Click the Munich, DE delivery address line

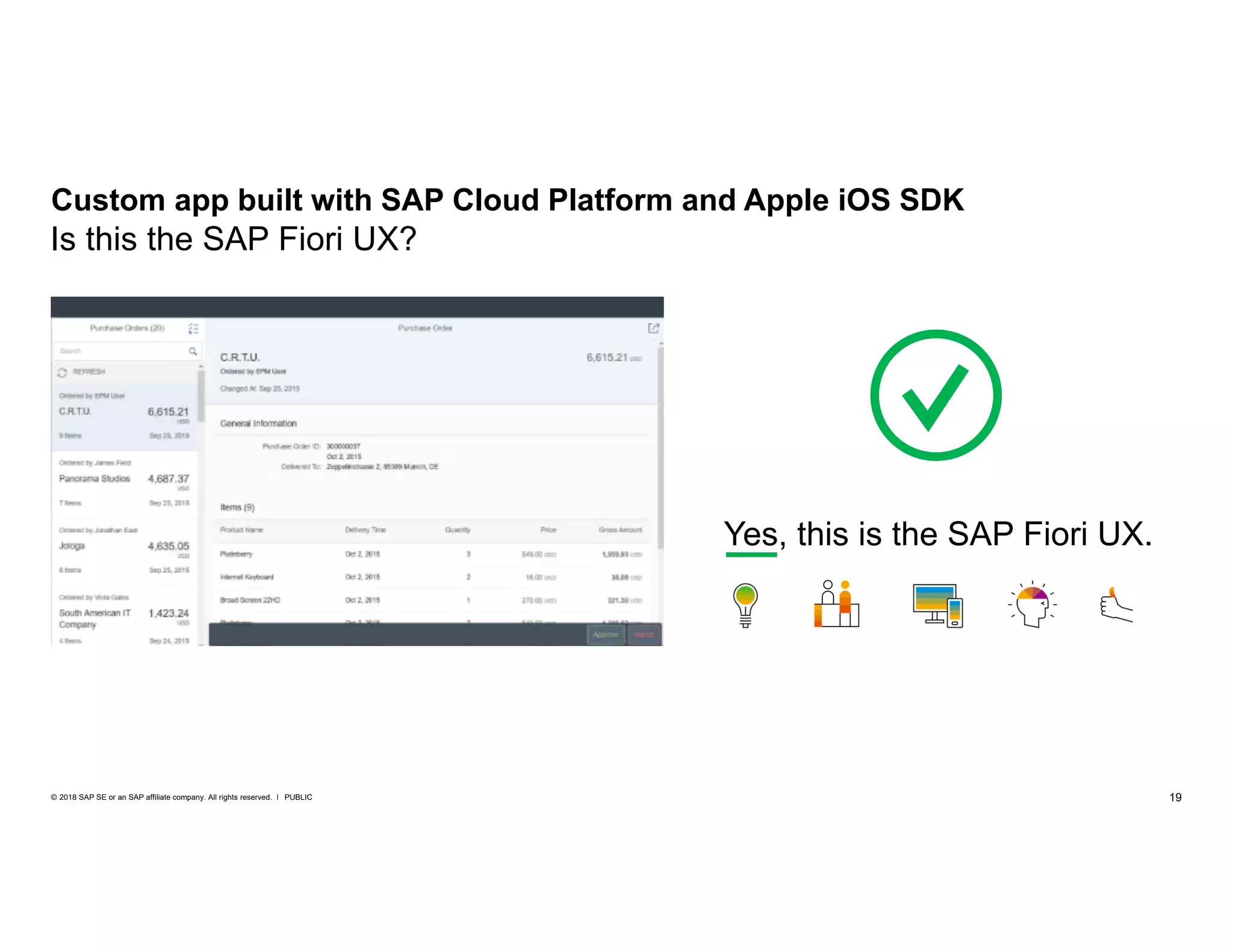point(382,467)
